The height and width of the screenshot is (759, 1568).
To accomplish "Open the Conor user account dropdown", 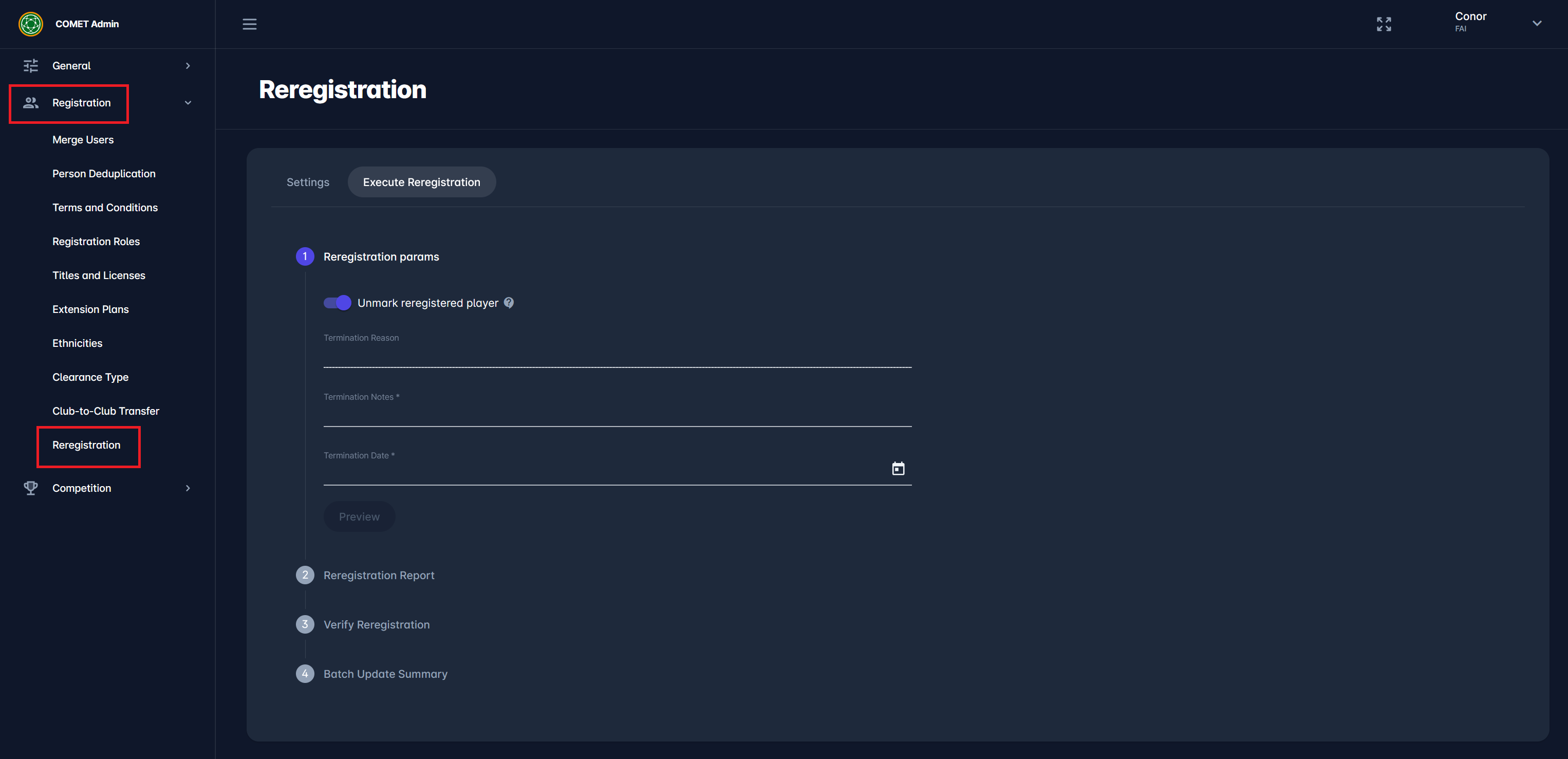I will pos(1536,24).
